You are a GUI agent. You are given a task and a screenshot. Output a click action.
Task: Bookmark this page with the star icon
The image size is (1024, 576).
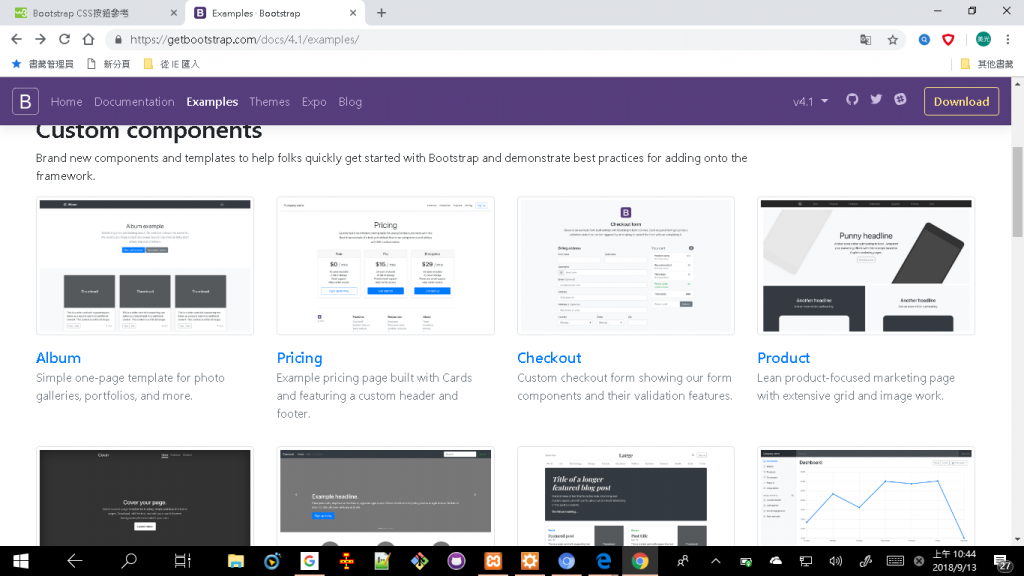pos(893,40)
